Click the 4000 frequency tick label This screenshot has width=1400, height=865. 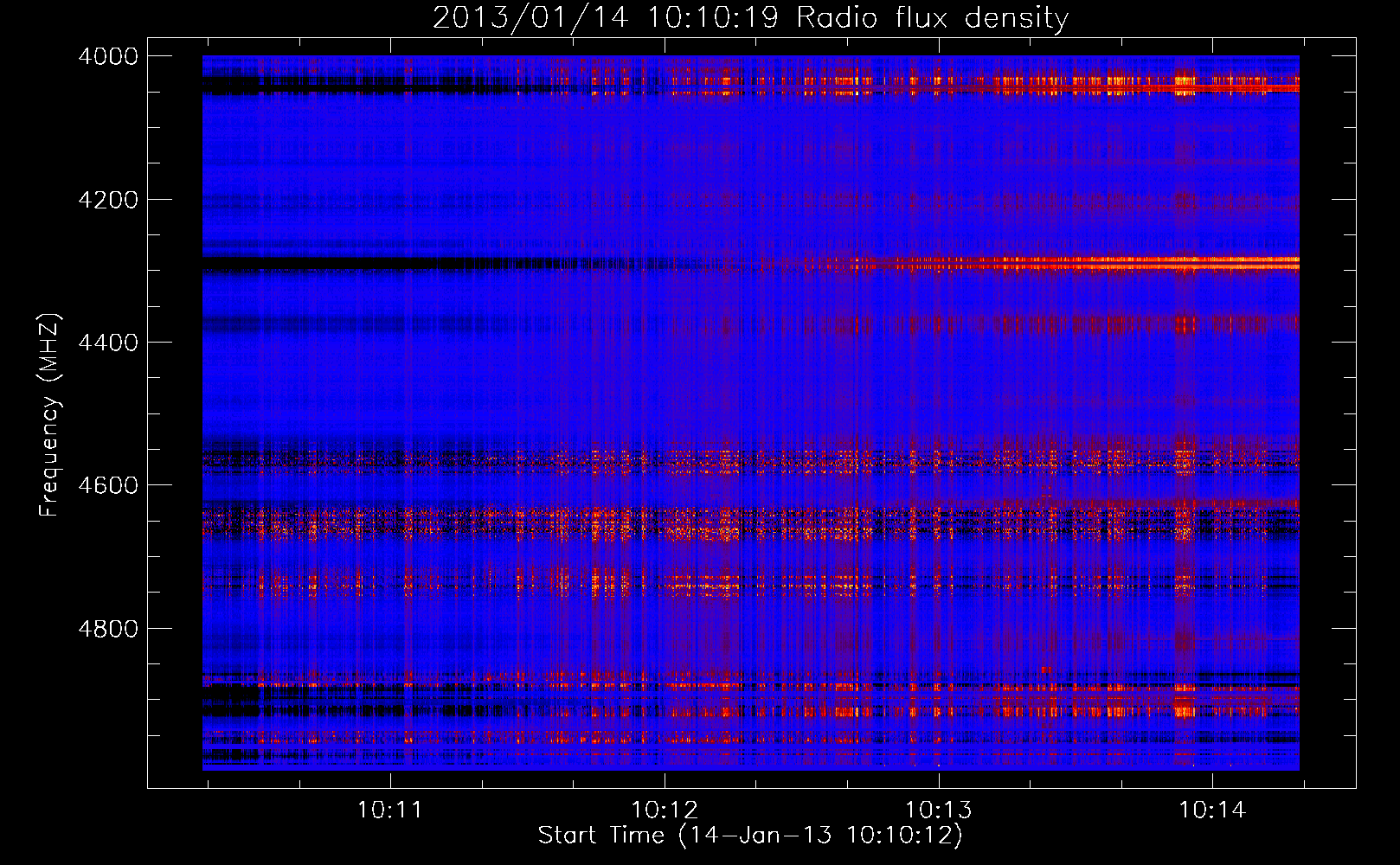click(108, 56)
